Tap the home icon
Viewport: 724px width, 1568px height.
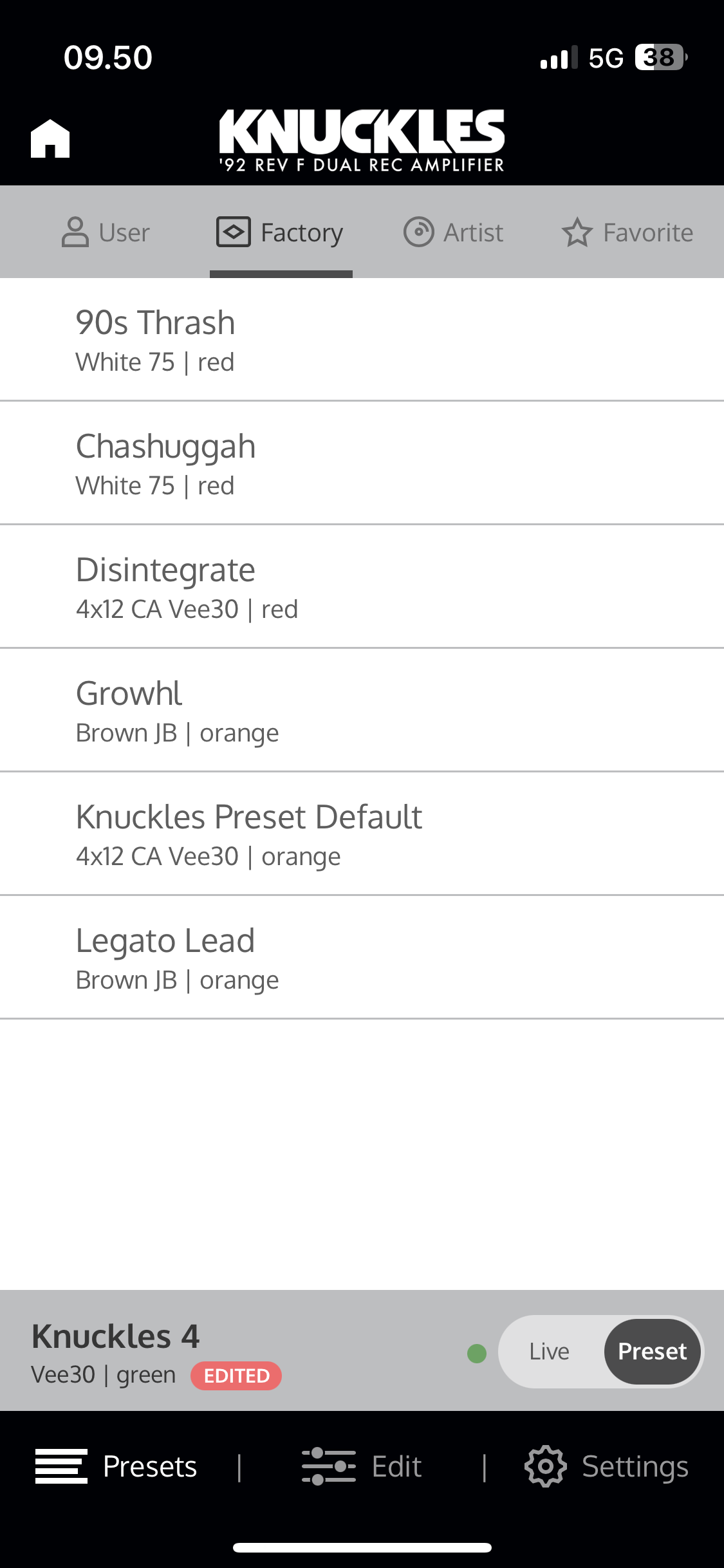coord(50,138)
